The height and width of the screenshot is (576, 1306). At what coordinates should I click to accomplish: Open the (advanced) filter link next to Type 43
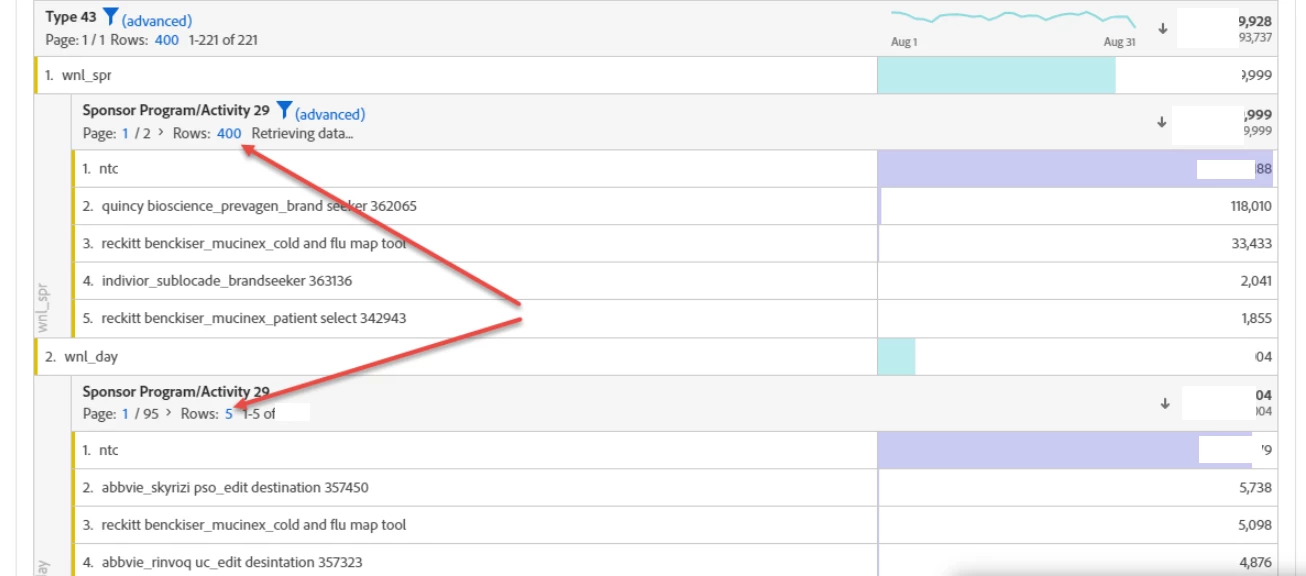pos(157,20)
